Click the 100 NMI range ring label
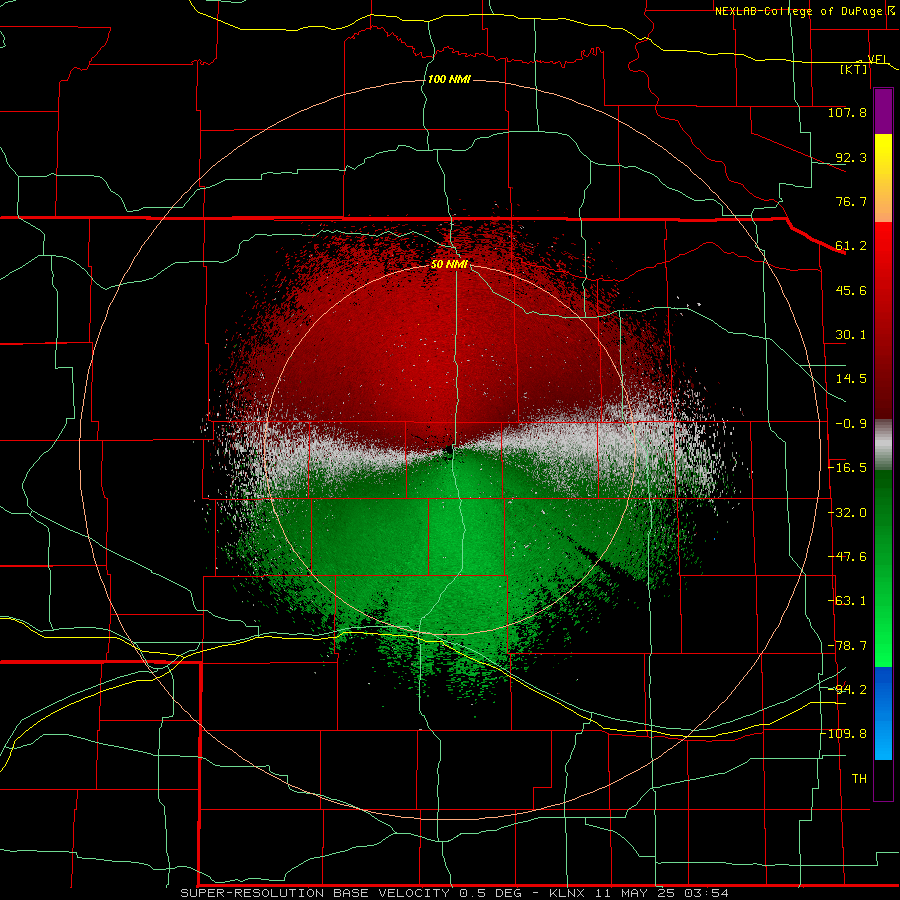Viewport: 900px width, 900px height. coord(449,79)
